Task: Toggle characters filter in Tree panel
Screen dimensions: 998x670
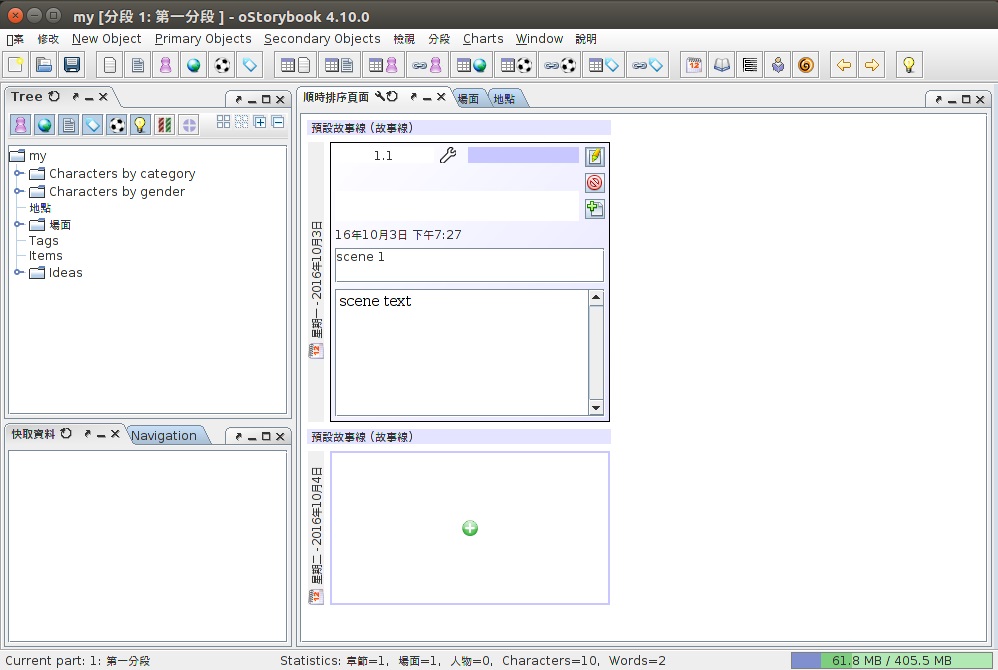Action: (x=20, y=125)
